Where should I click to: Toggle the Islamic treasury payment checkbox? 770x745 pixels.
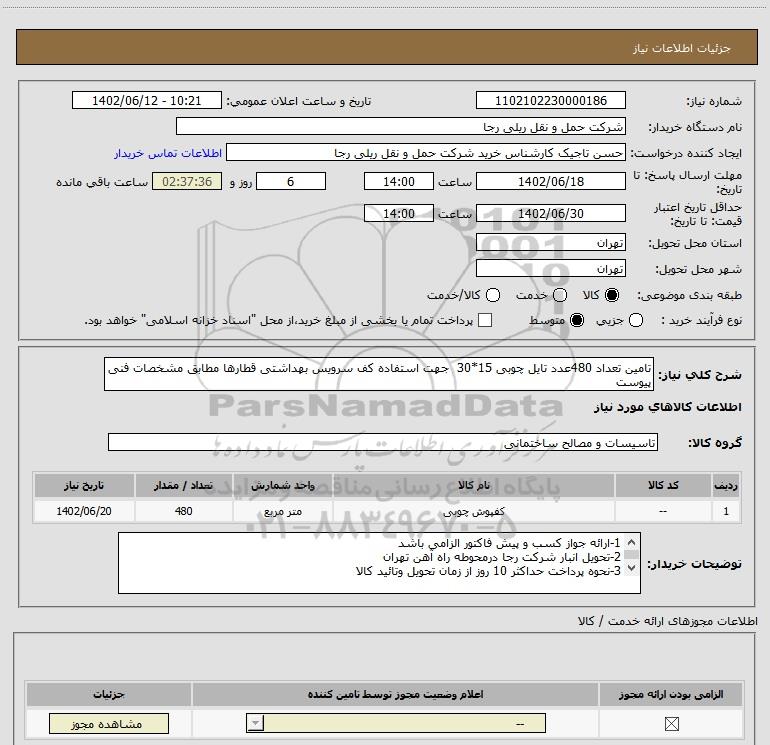click(485, 320)
